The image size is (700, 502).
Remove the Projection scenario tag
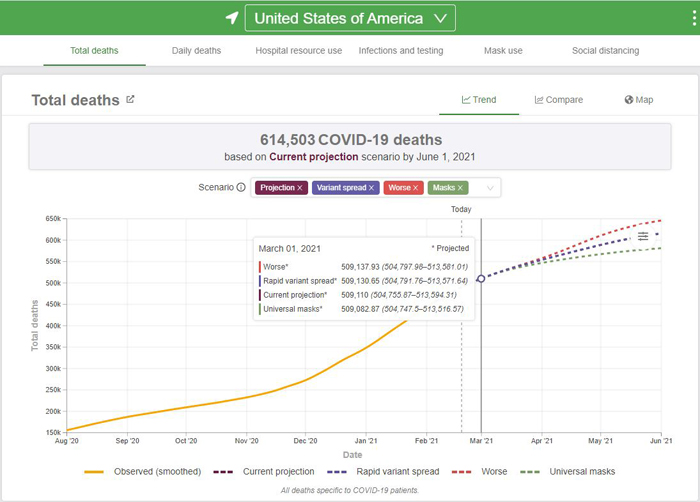point(300,188)
